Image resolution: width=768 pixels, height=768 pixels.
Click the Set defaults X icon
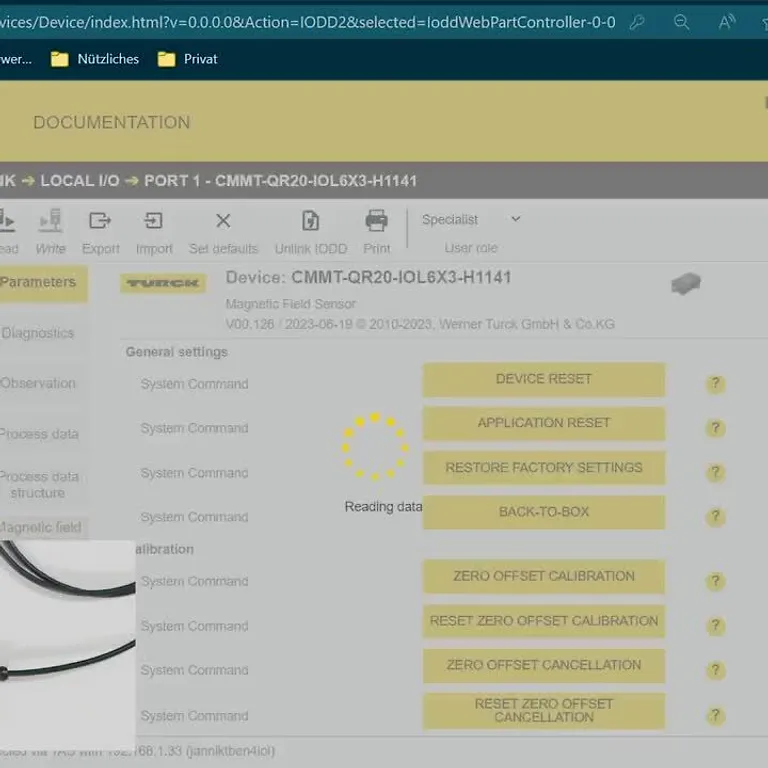pyautogui.click(x=223, y=221)
